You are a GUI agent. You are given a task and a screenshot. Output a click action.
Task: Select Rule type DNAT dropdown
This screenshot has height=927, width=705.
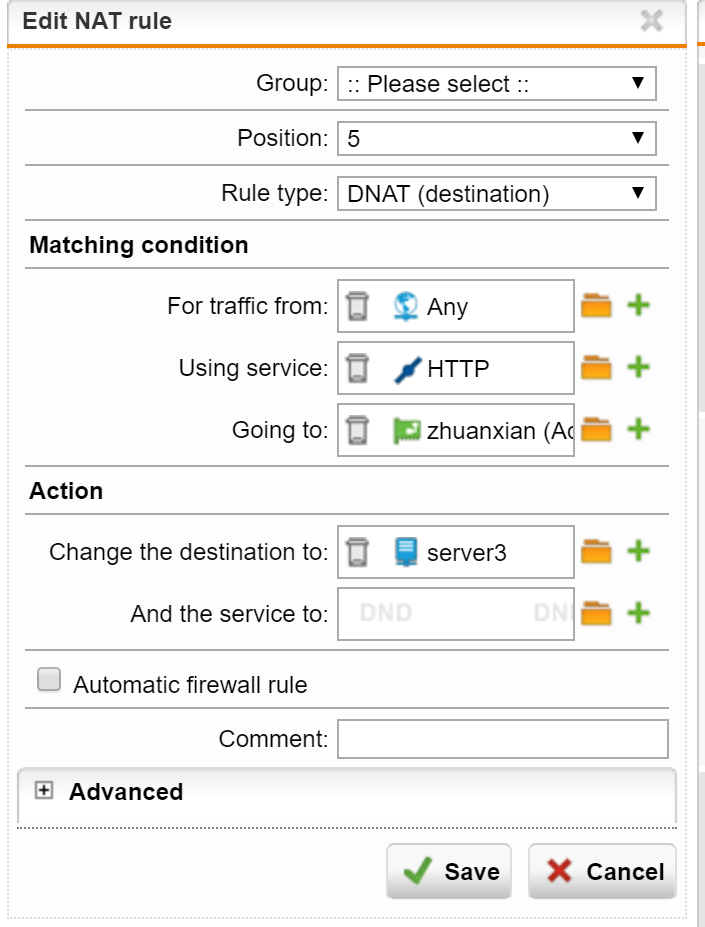point(497,193)
